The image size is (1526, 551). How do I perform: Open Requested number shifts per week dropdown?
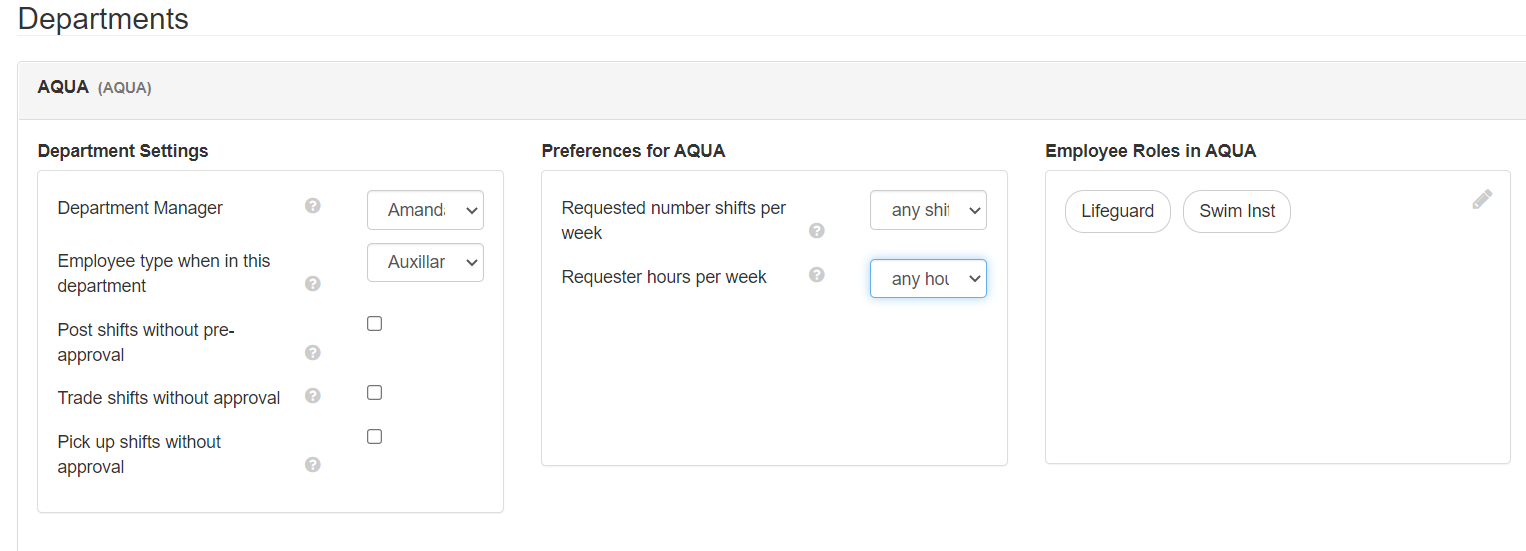928,210
